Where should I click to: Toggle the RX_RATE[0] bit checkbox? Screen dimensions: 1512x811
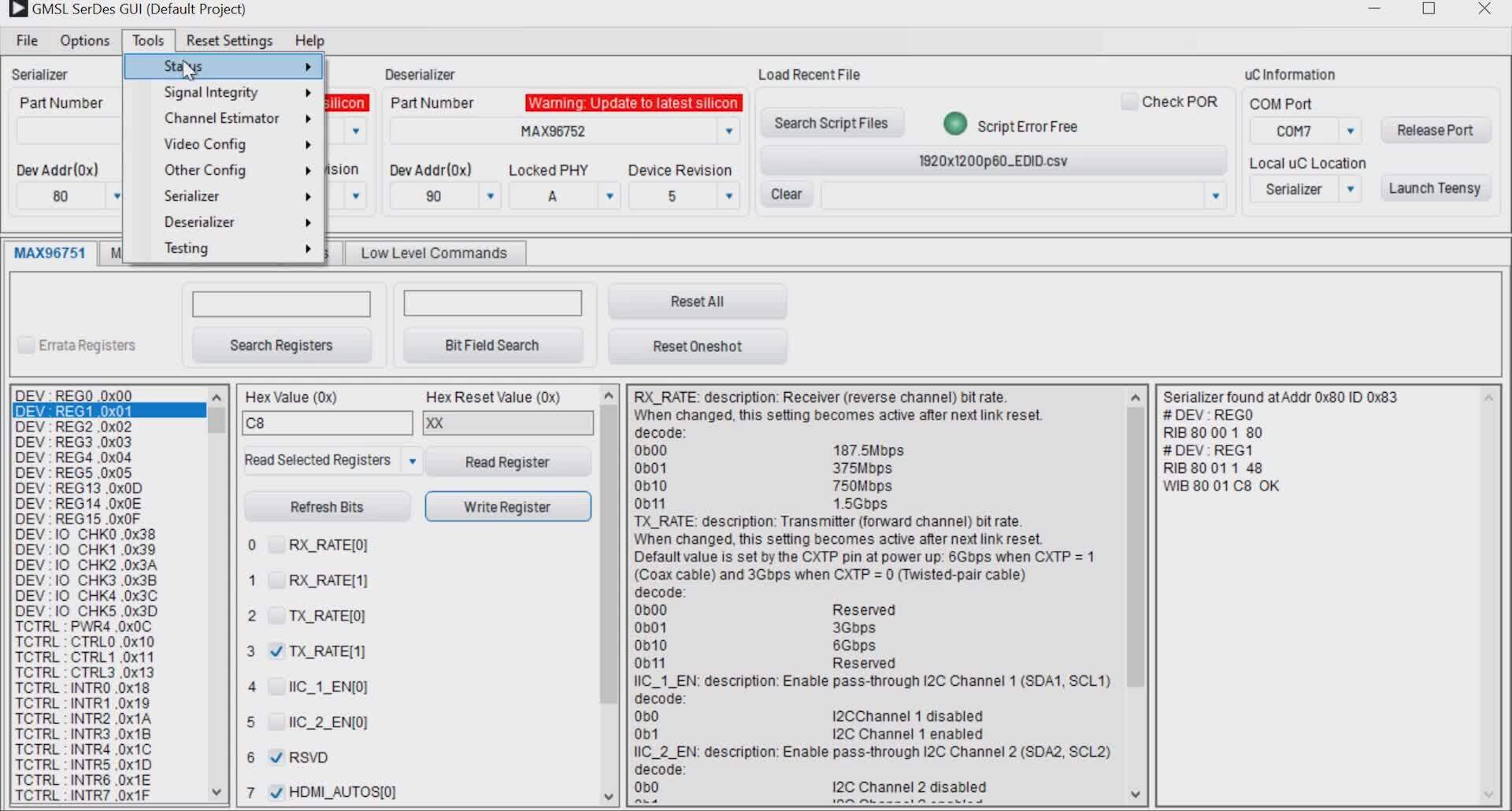[276, 545]
